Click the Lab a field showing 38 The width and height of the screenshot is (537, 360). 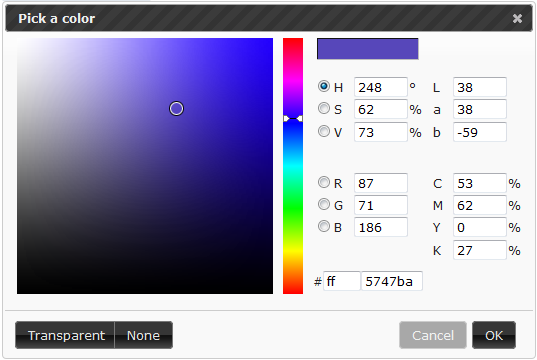point(479,109)
